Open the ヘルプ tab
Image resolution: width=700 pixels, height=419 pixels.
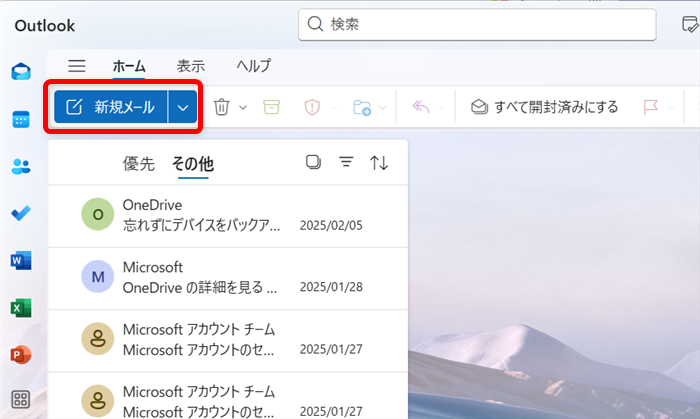click(x=253, y=66)
